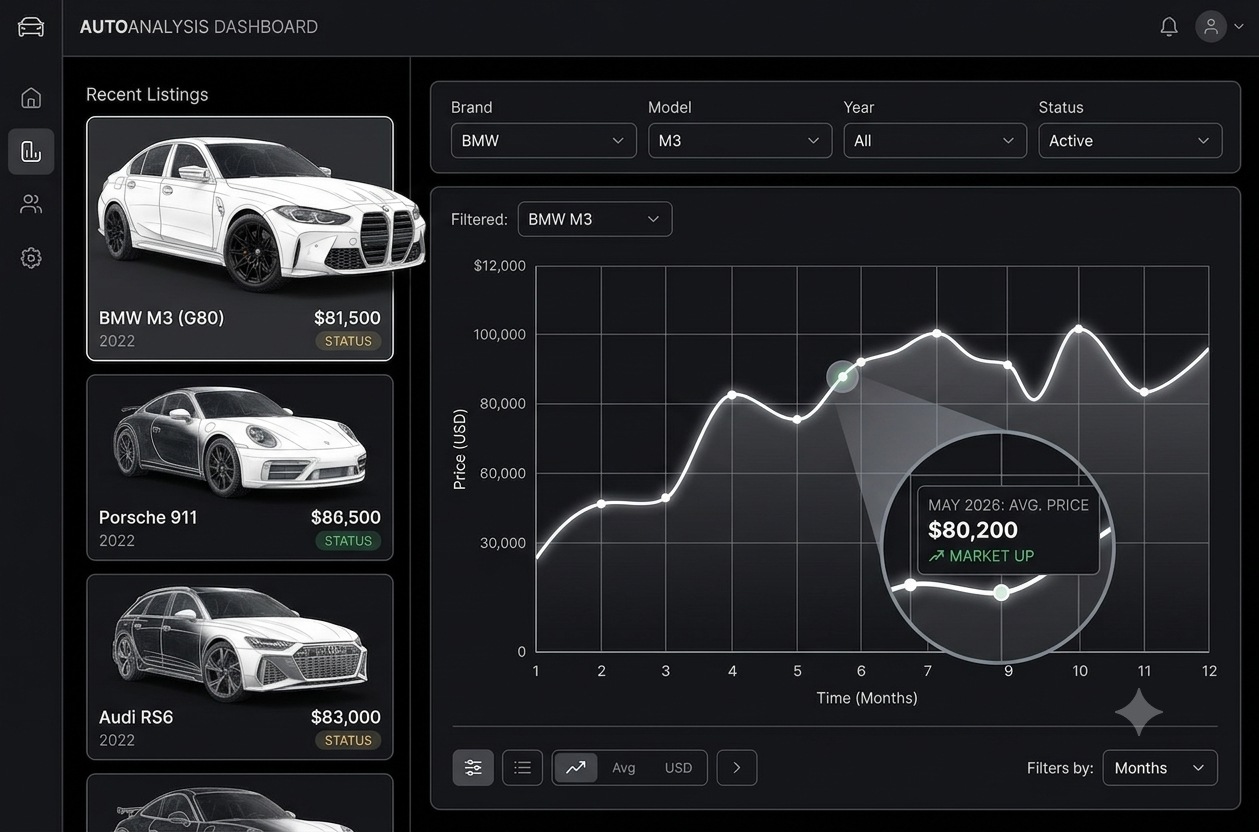Open the notifications bell

[x=1169, y=27]
